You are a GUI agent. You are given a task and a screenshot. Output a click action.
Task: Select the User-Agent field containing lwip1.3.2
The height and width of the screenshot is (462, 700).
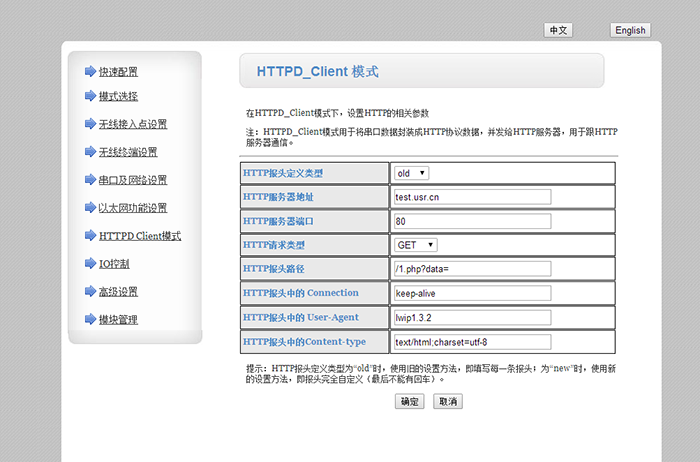[x=472, y=318]
